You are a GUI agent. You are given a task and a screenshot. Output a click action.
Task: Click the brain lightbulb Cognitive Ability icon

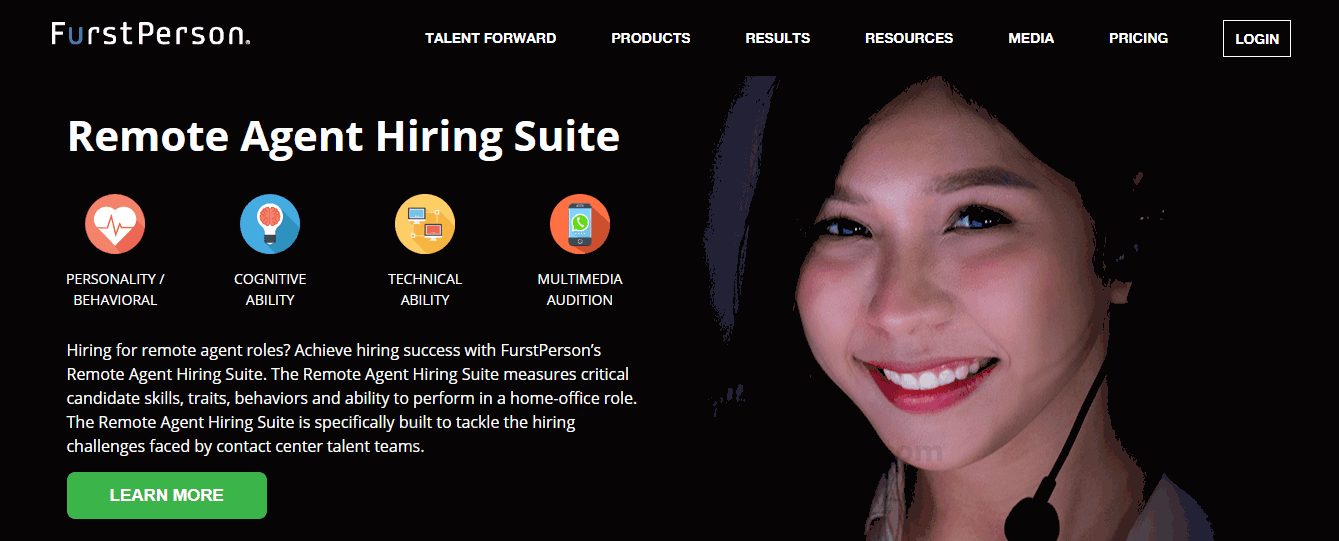click(270, 224)
